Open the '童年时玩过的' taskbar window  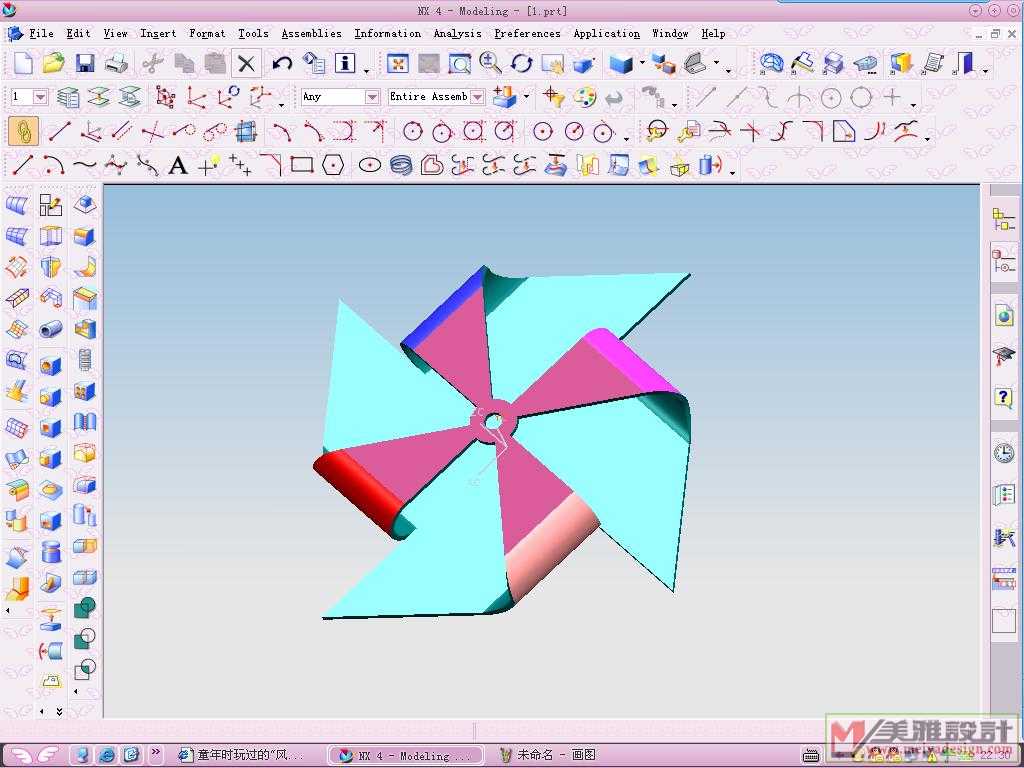pos(242,755)
